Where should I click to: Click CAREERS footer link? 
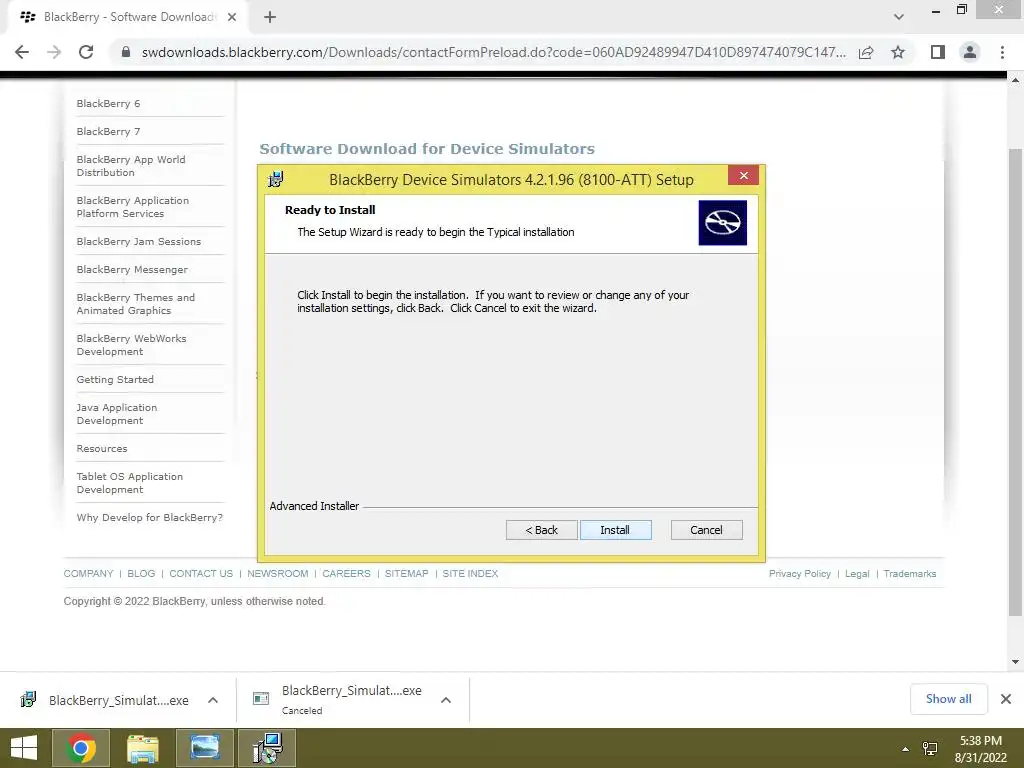(346, 573)
